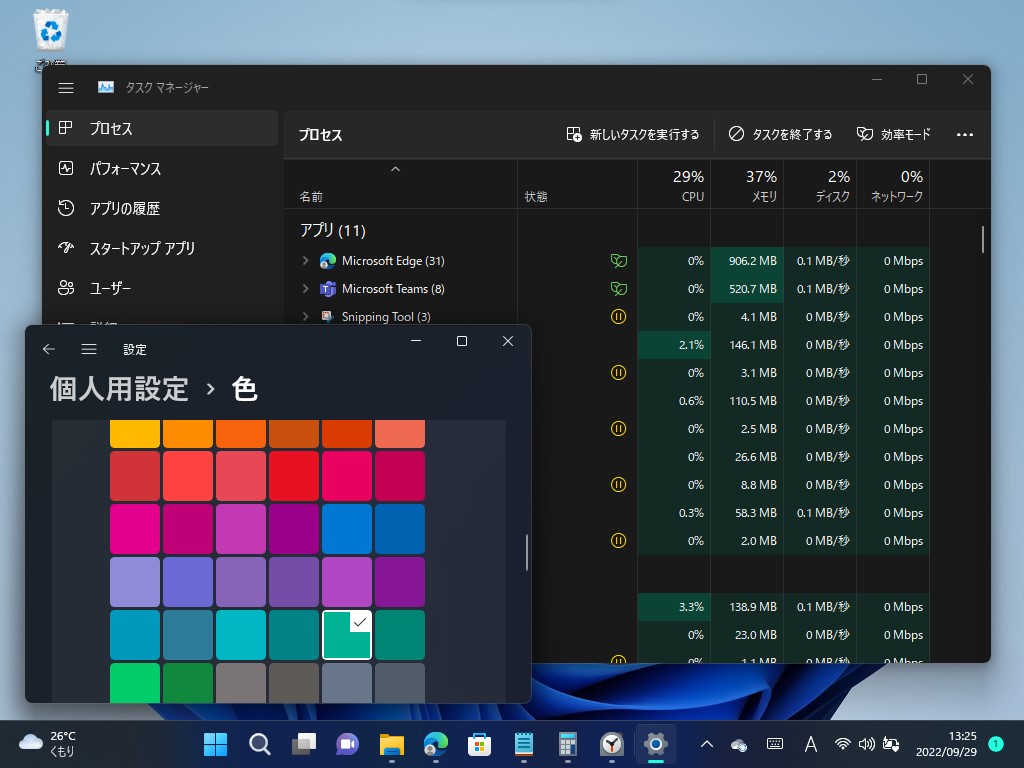Viewport: 1024px width, 768px height.
Task: Open Settings hamburger navigation menu
Action: 89,349
